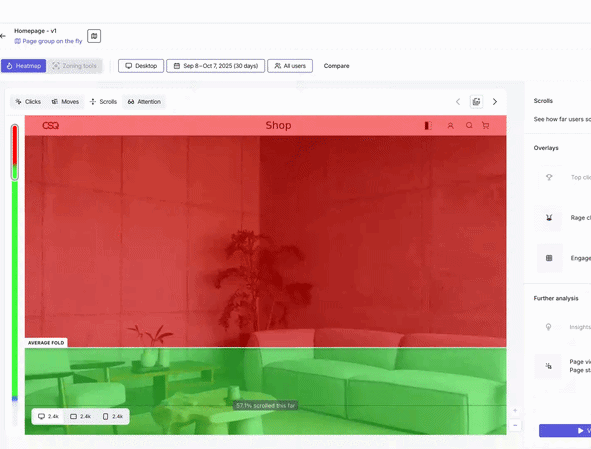
Task: Zoom in with the plus button
Action: click(515, 410)
